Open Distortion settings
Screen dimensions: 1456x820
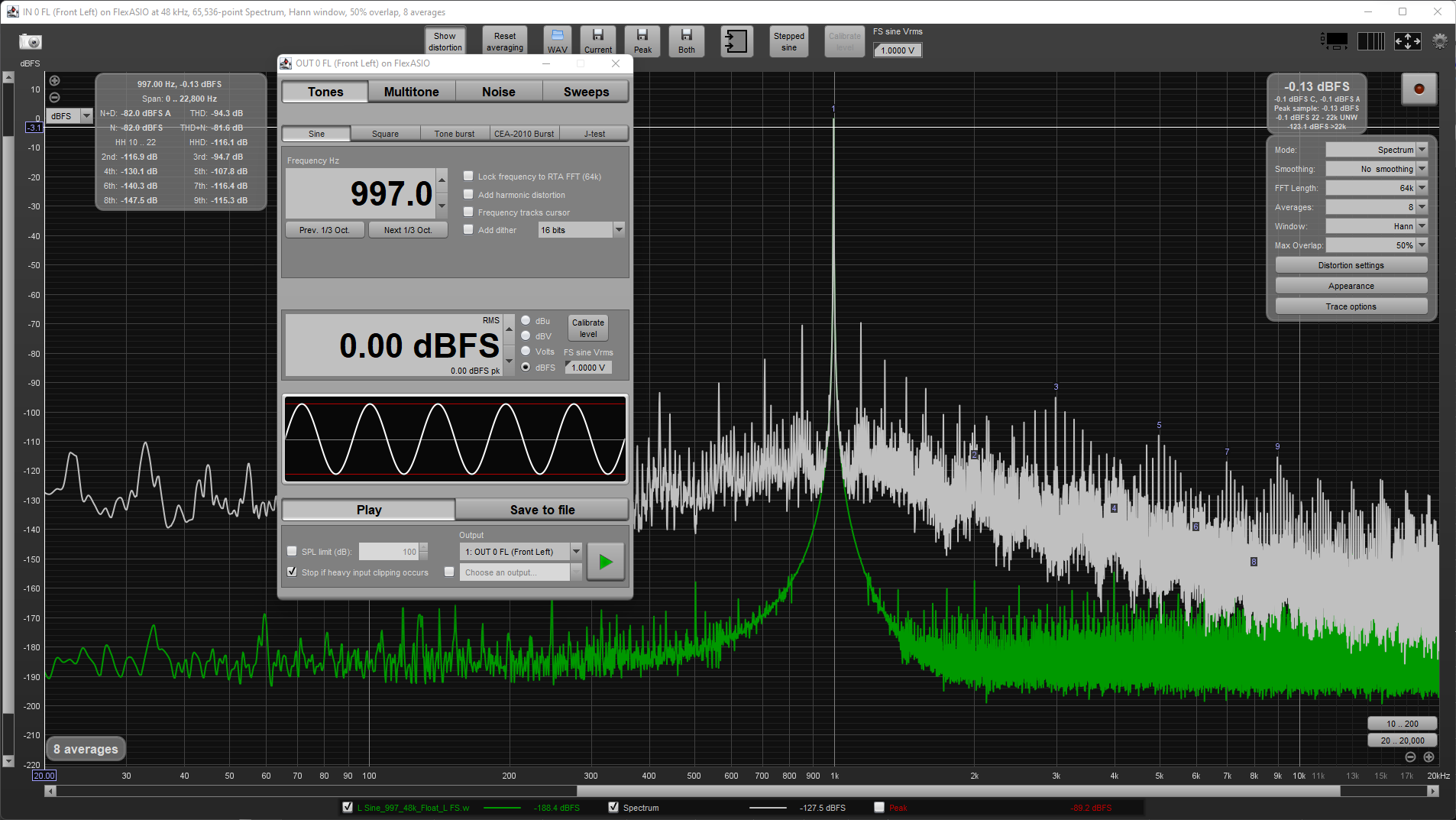pos(1351,265)
